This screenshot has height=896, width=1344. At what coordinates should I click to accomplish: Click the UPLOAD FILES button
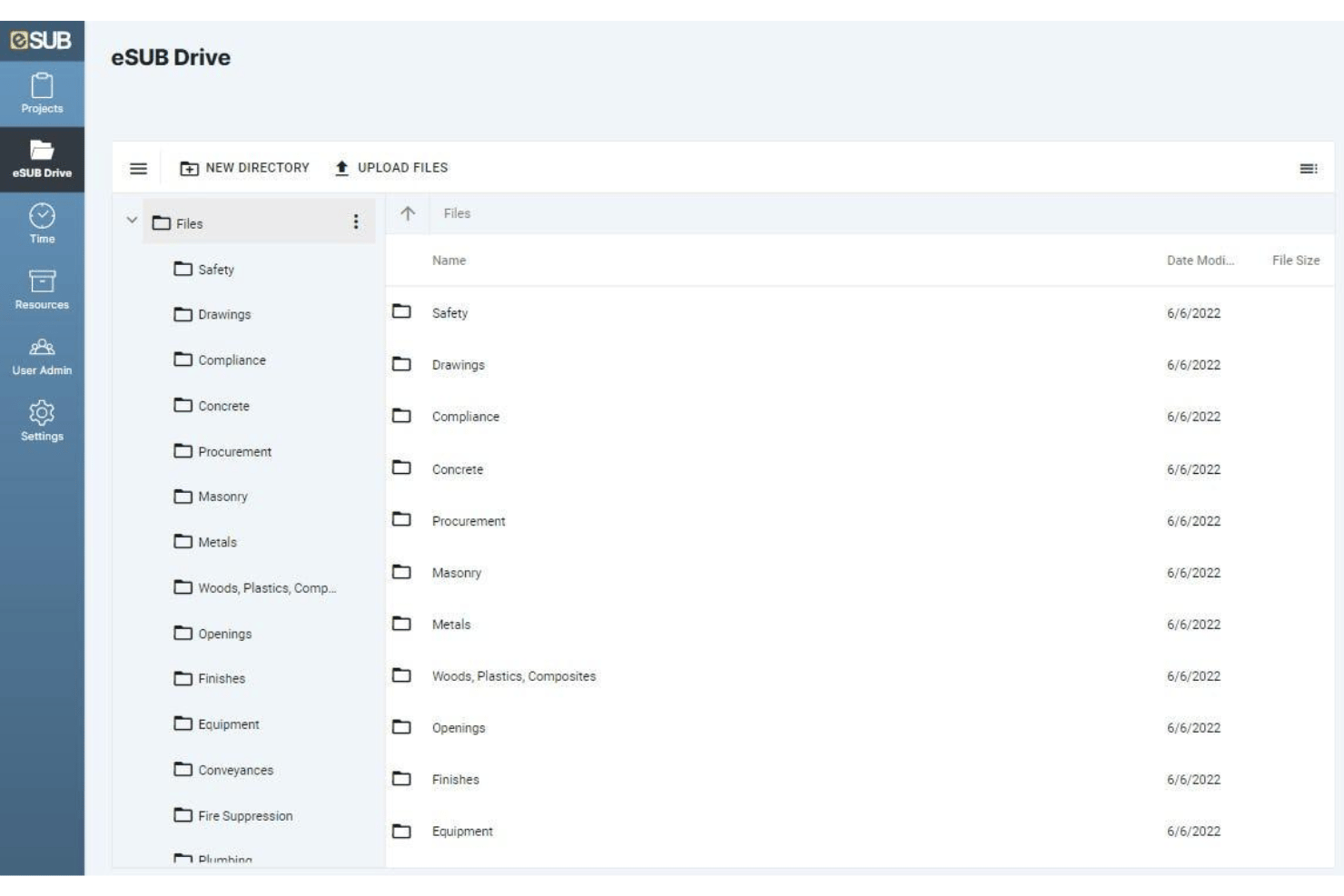391,168
